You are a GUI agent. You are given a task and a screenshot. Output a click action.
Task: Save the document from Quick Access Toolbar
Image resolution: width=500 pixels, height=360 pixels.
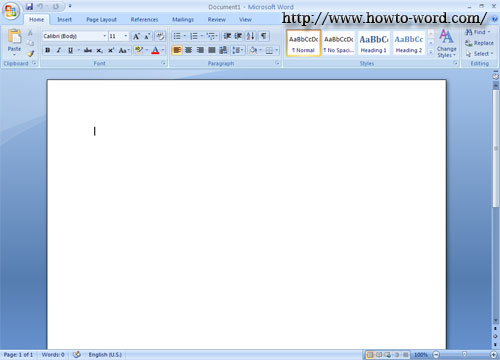pos(30,6)
